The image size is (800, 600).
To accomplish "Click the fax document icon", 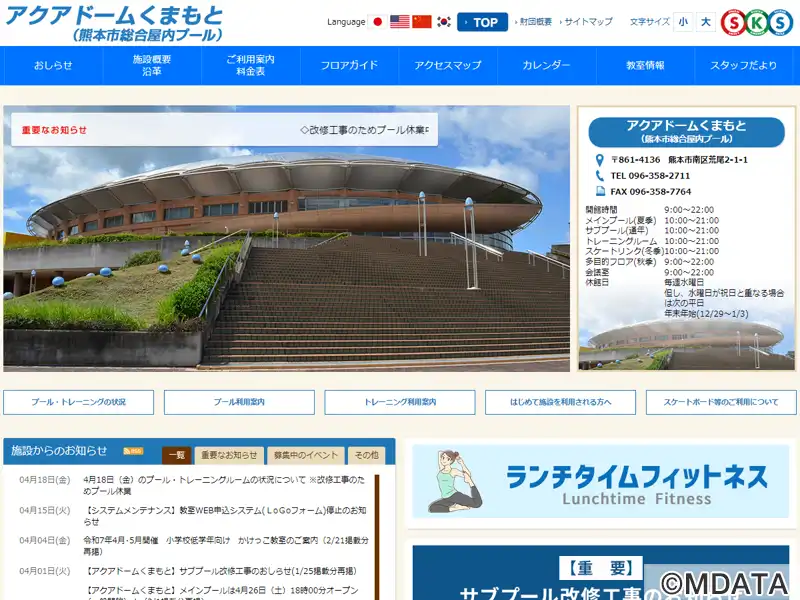I will coord(601,192).
